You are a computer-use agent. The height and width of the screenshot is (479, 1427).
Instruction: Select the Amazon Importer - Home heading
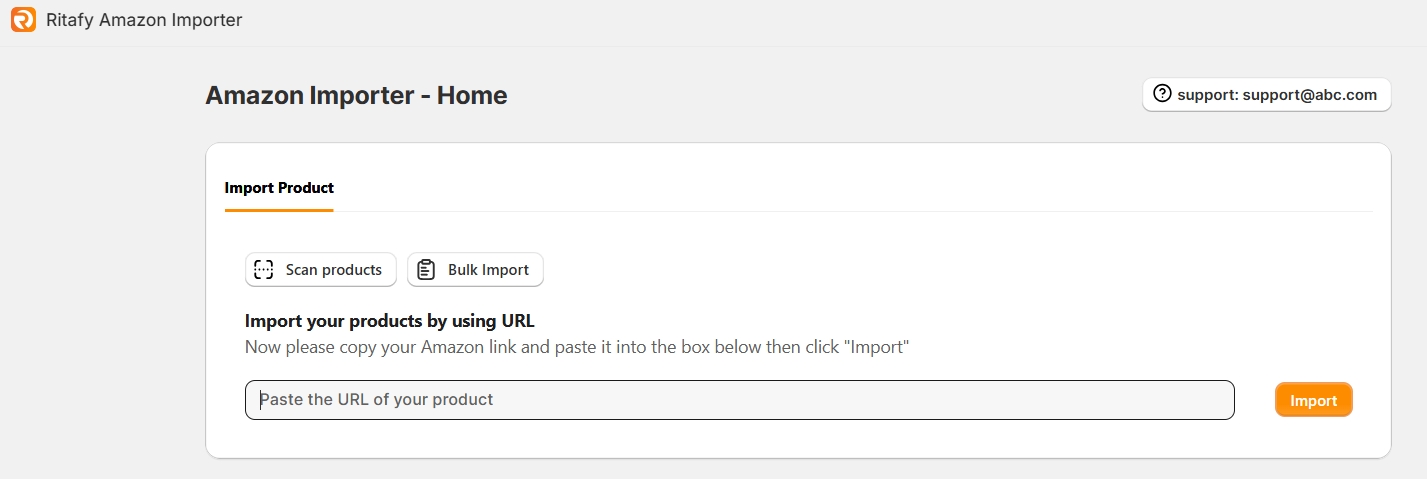coord(356,96)
